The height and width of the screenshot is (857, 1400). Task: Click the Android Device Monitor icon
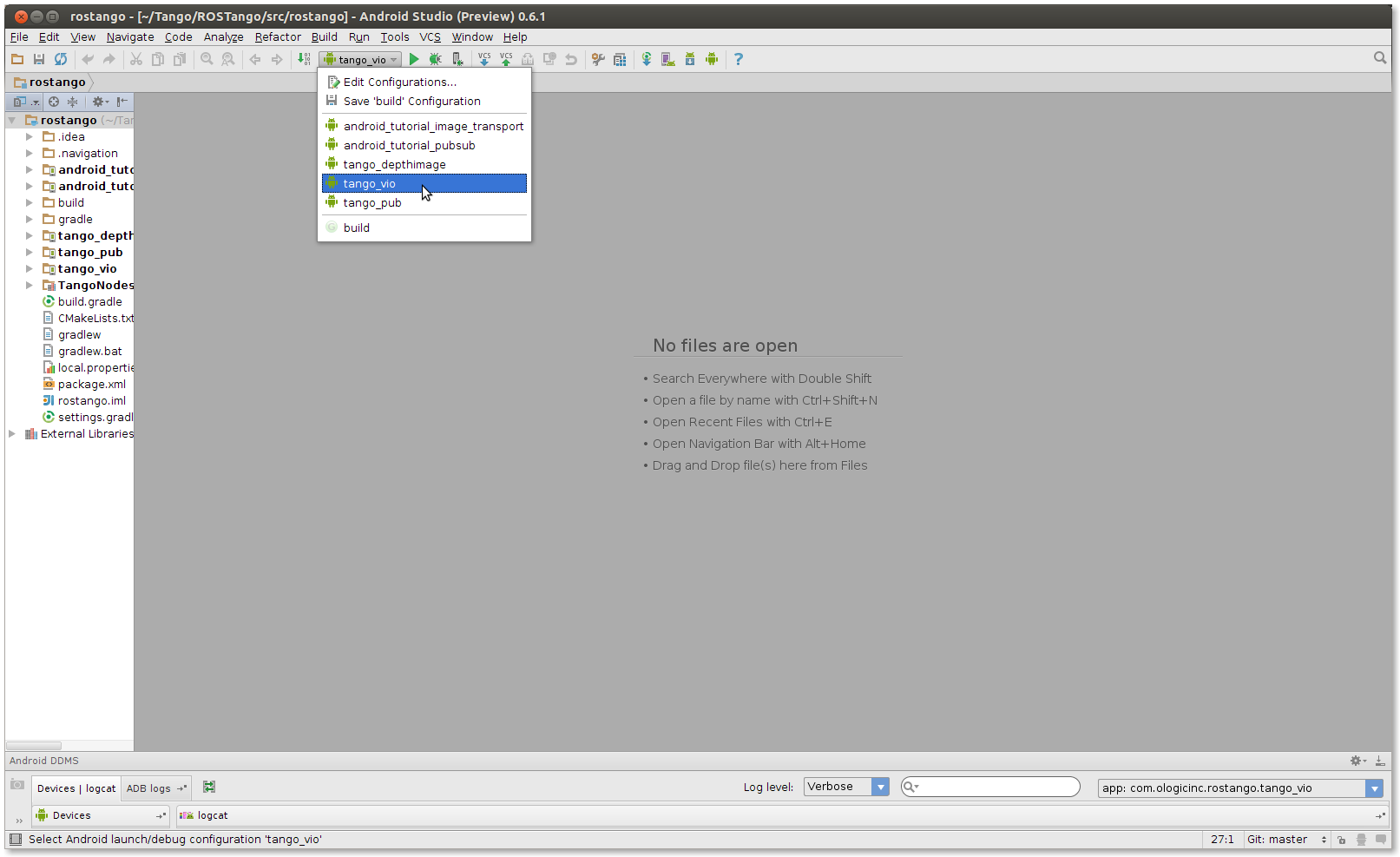coord(712,59)
